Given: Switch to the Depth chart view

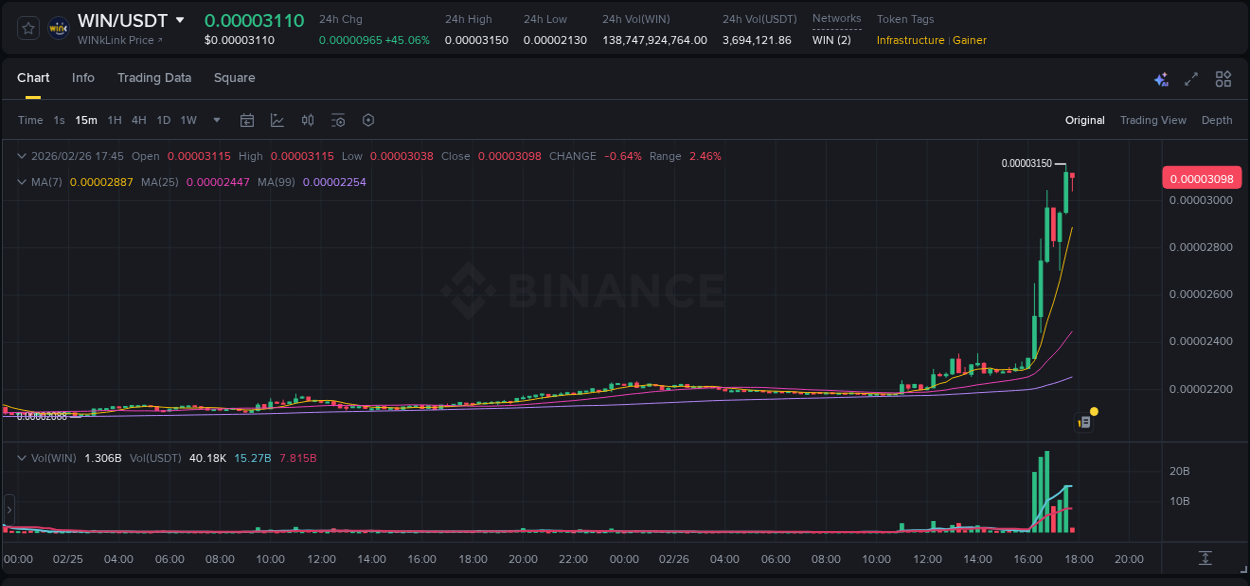Looking at the screenshot, I should click(x=1216, y=120).
